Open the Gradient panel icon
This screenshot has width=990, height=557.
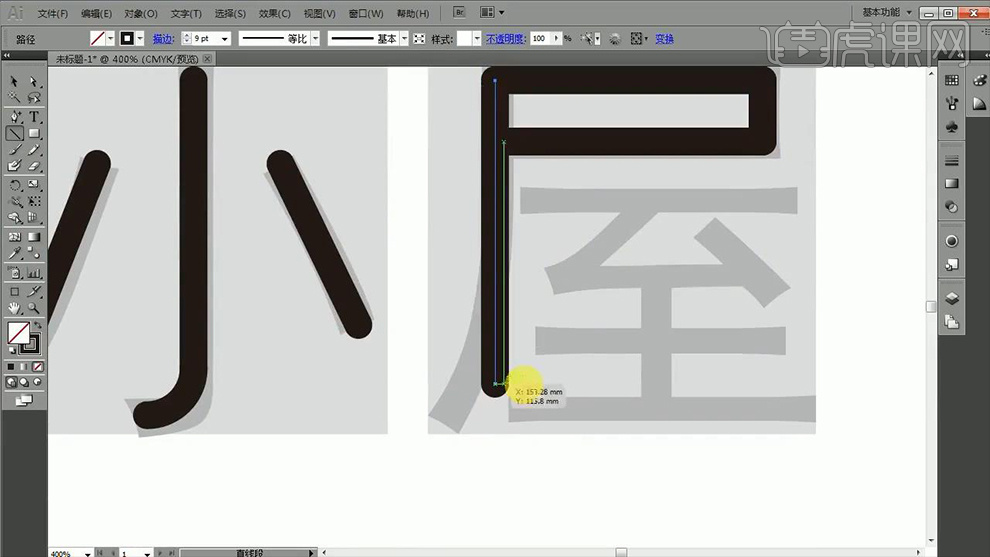[951, 184]
